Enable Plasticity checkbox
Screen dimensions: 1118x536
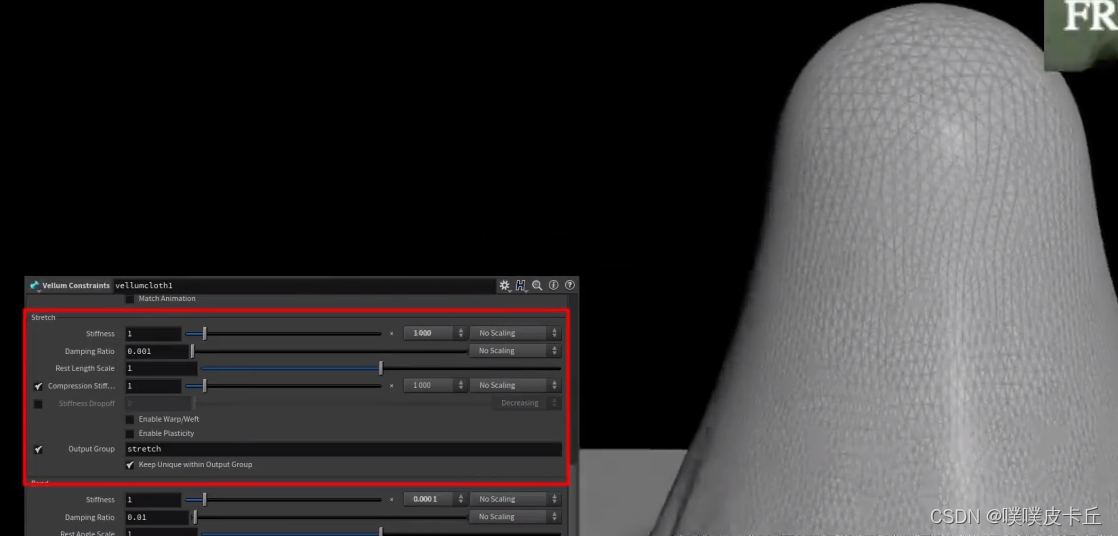(x=130, y=433)
